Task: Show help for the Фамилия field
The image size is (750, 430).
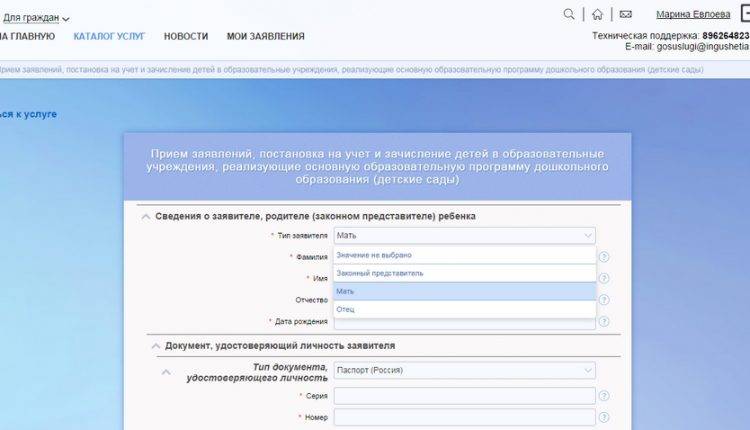Action: coord(604,257)
